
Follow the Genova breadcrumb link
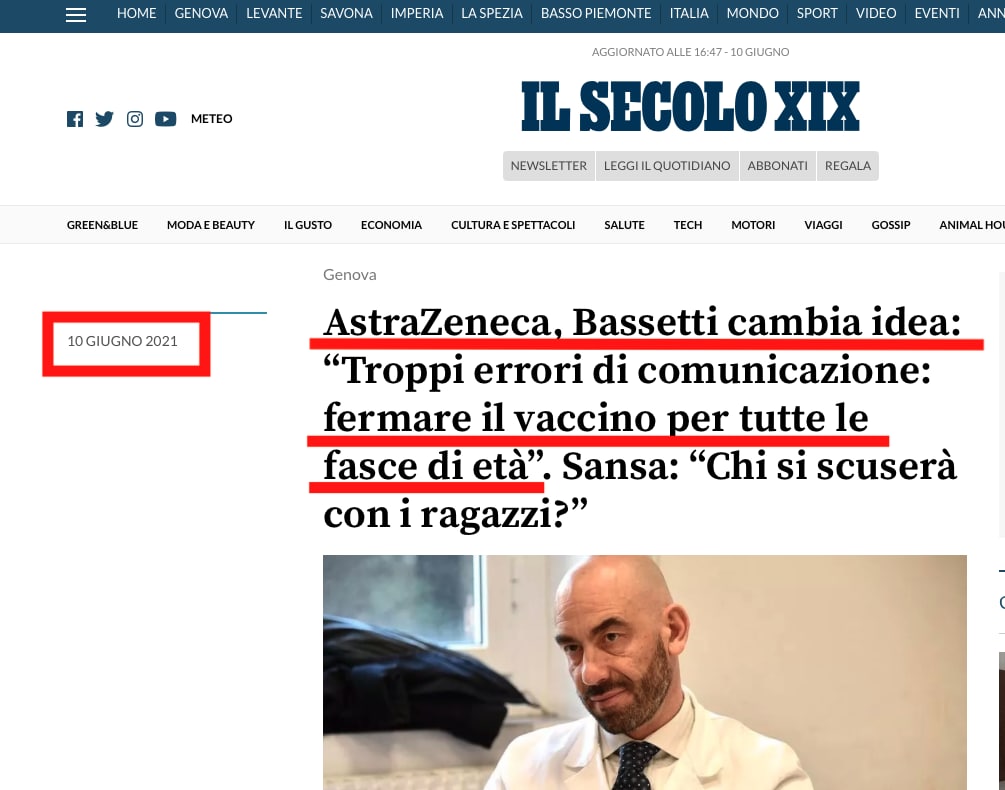click(x=349, y=274)
